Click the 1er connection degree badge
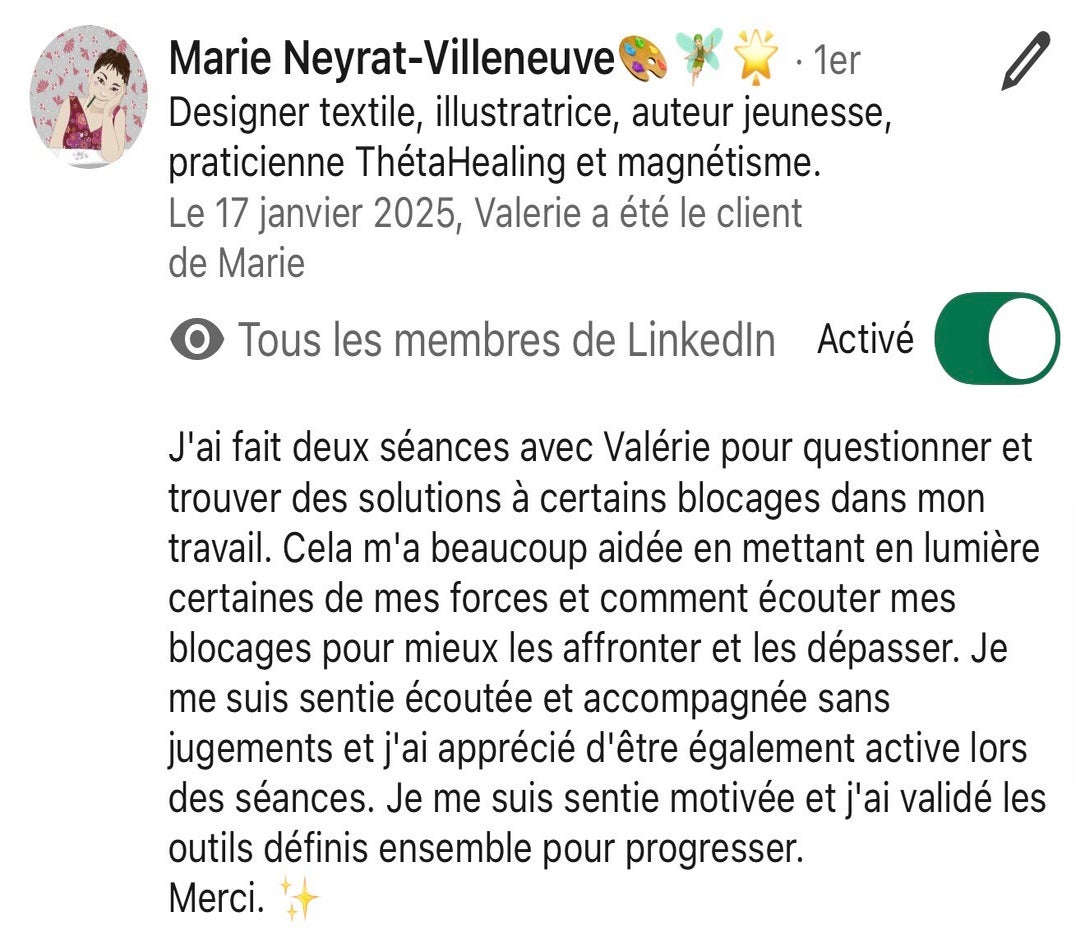 click(836, 62)
